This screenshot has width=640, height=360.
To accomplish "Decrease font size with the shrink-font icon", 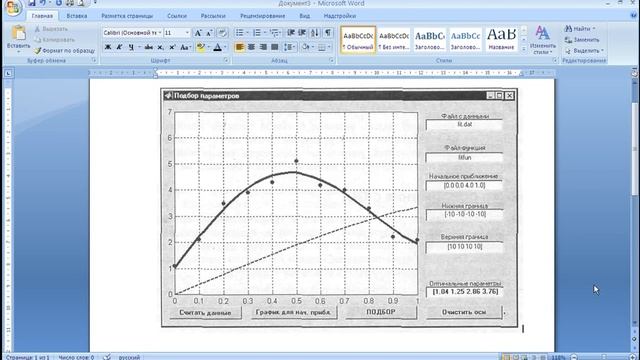I will coord(209,33).
